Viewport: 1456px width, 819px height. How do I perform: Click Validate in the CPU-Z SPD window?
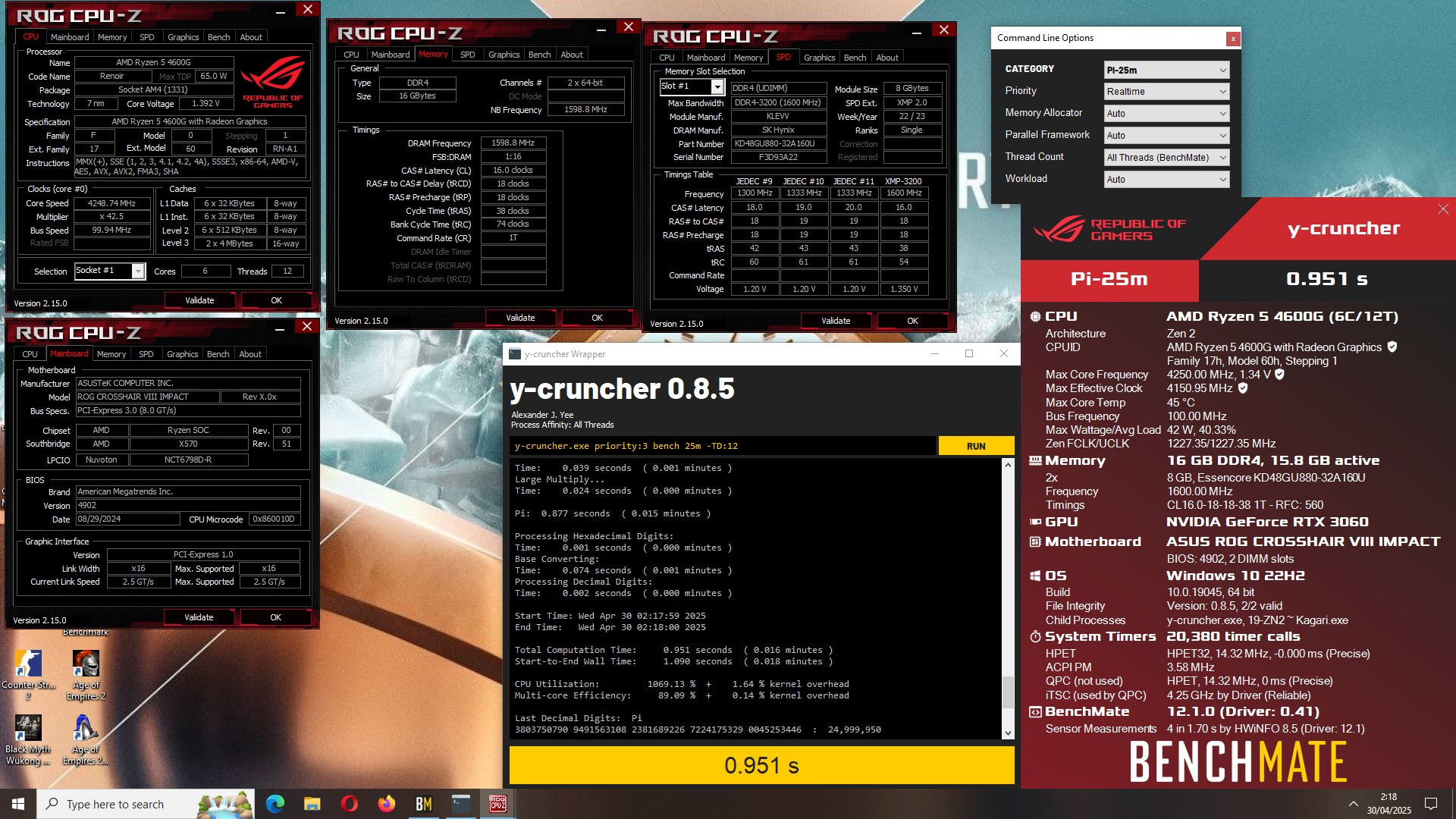(836, 322)
